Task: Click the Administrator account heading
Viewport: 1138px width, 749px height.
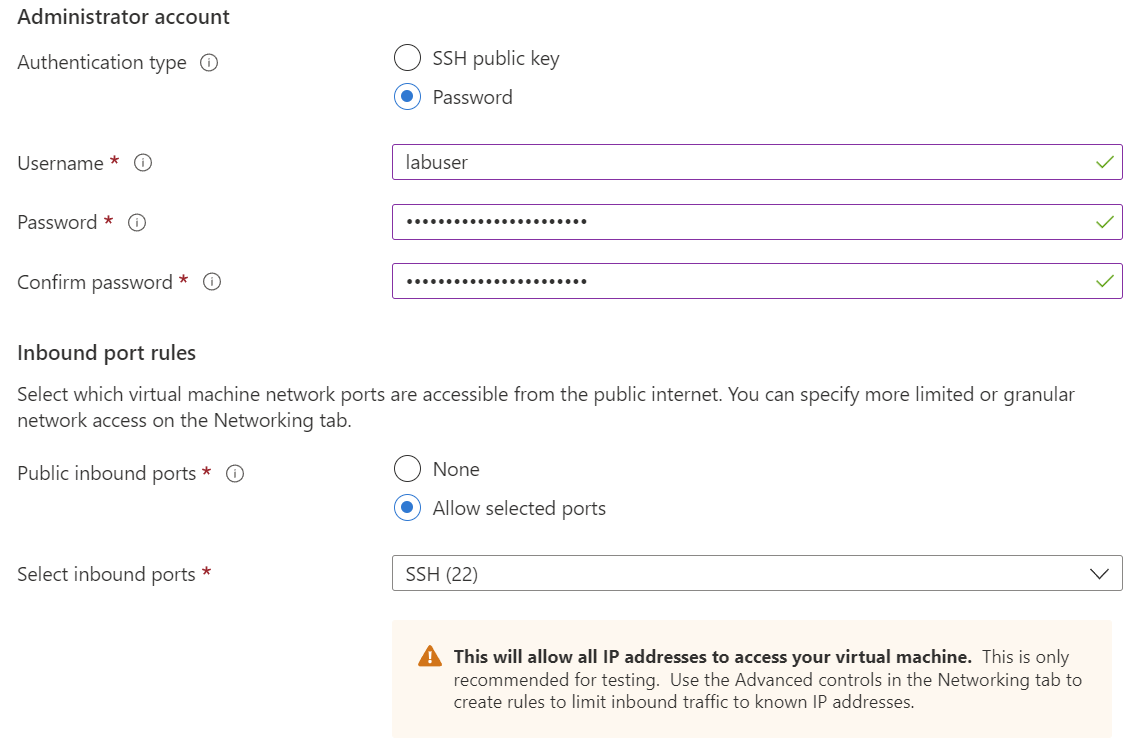Action: pos(124,17)
